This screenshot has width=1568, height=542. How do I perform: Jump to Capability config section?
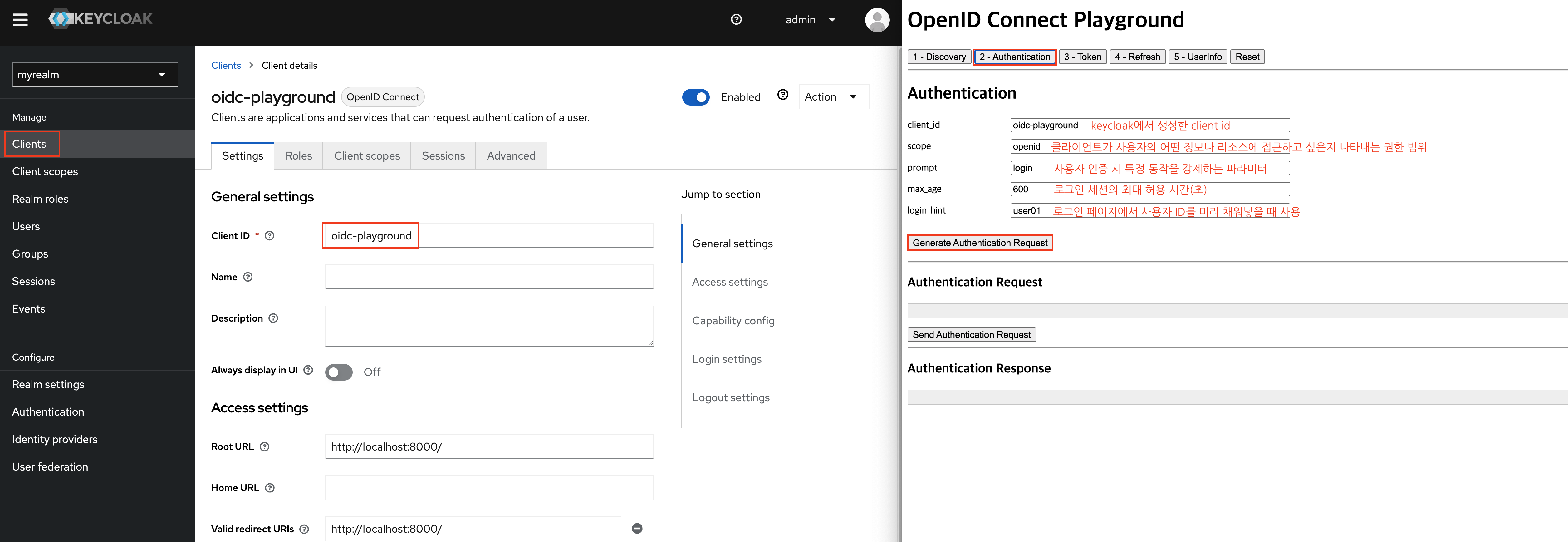tap(733, 320)
